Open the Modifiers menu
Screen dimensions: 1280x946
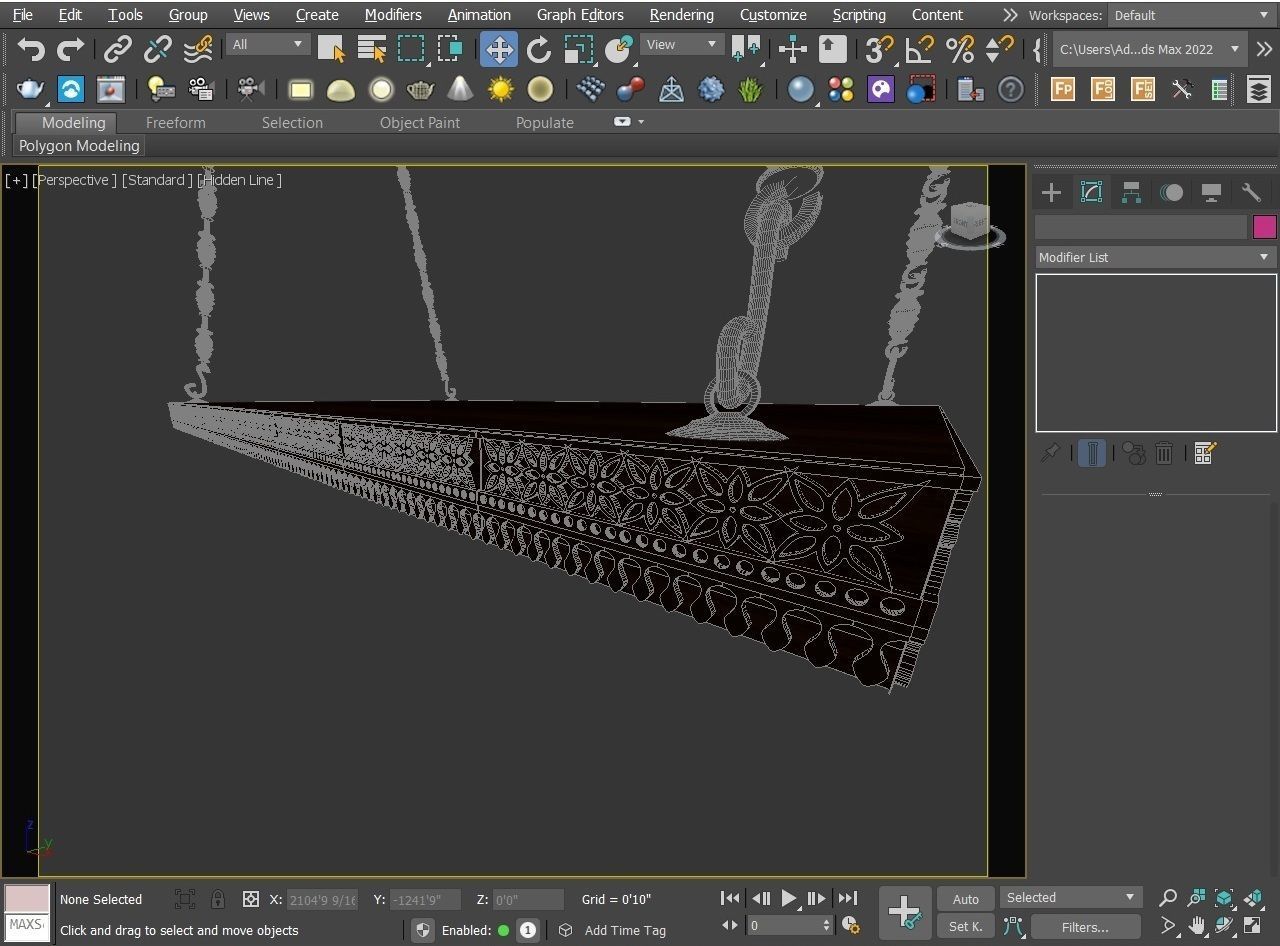[x=393, y=15]
